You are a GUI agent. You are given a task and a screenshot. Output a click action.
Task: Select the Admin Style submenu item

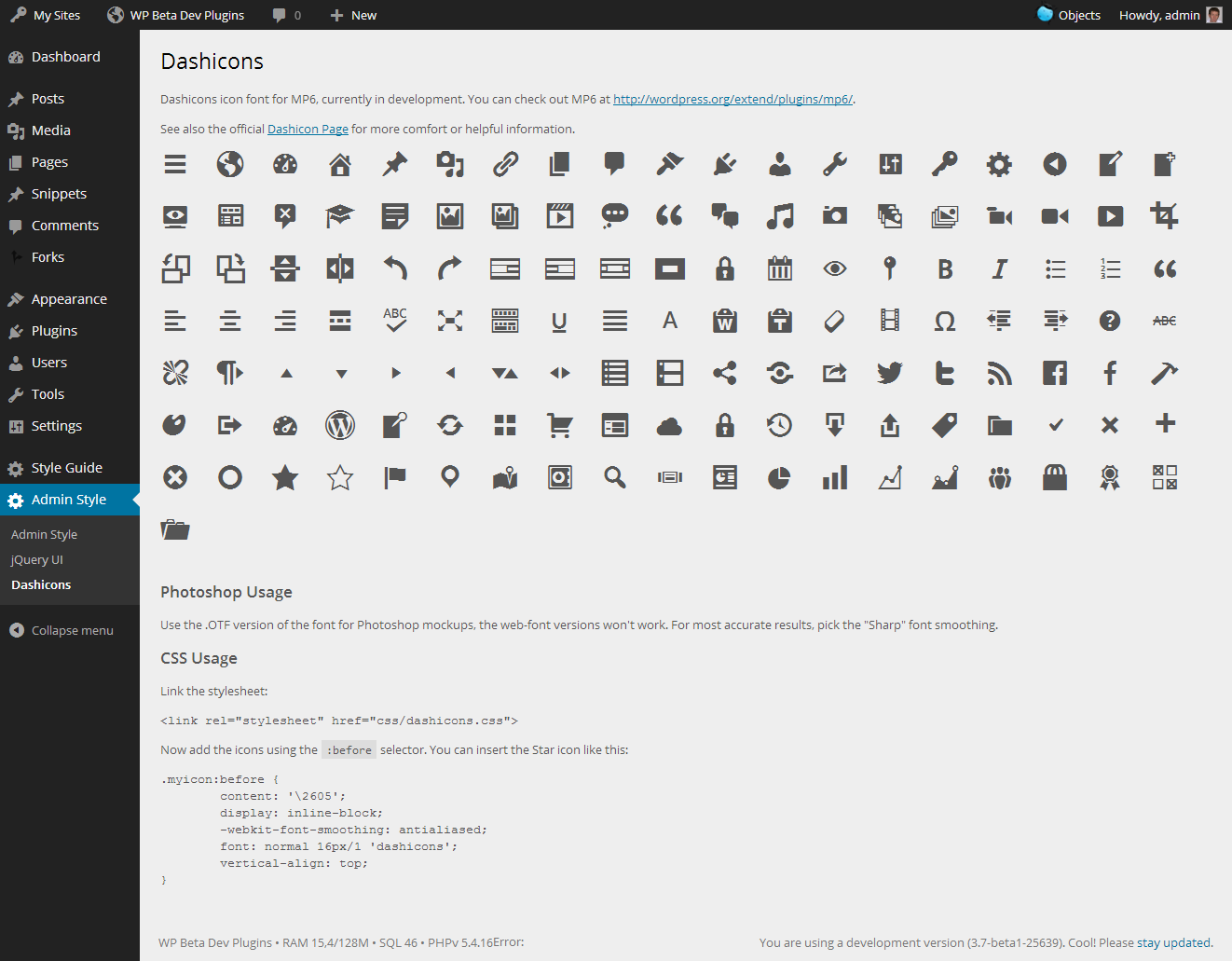tap(44, 534)
